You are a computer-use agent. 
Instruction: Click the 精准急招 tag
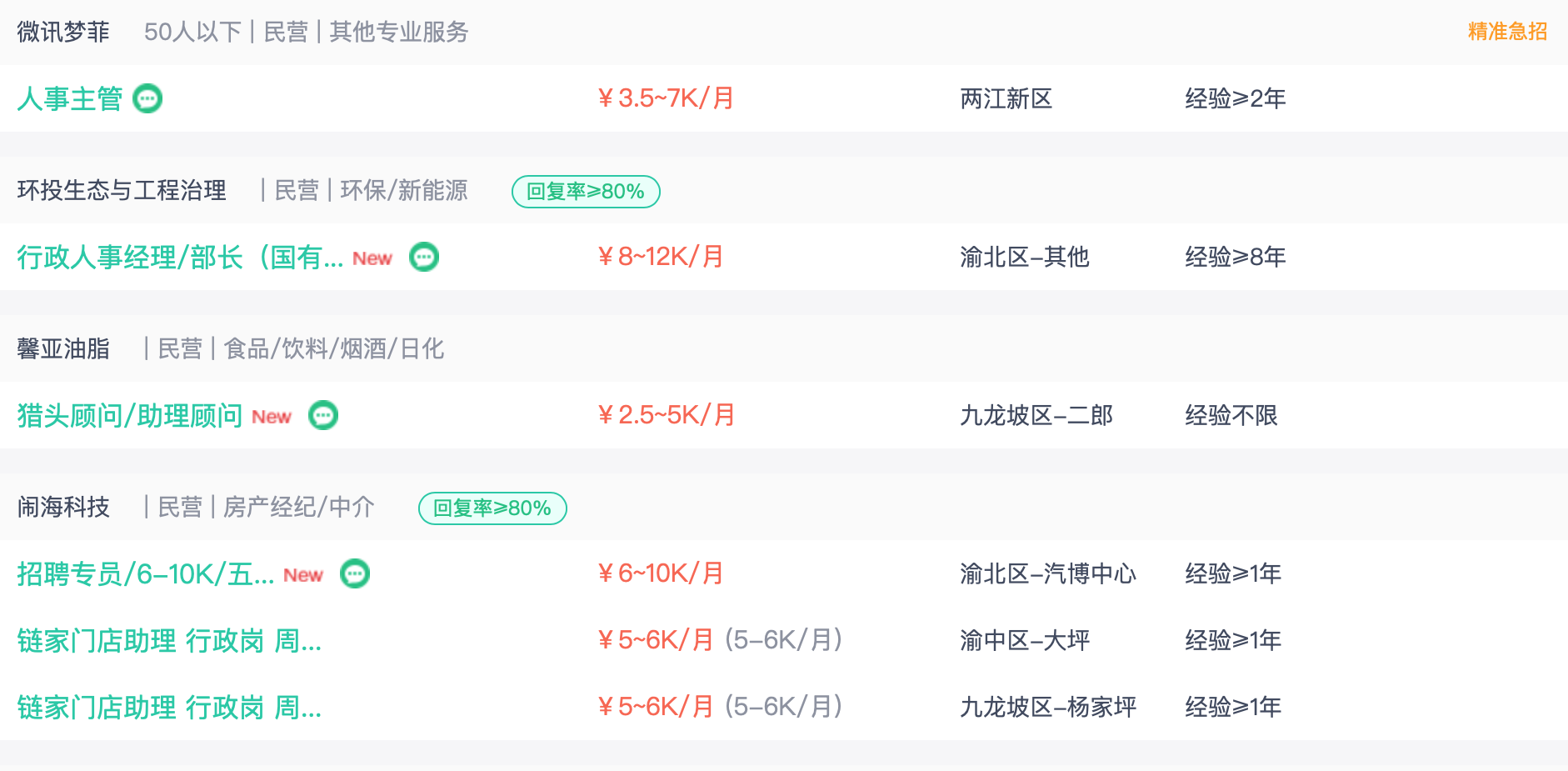1507,32
